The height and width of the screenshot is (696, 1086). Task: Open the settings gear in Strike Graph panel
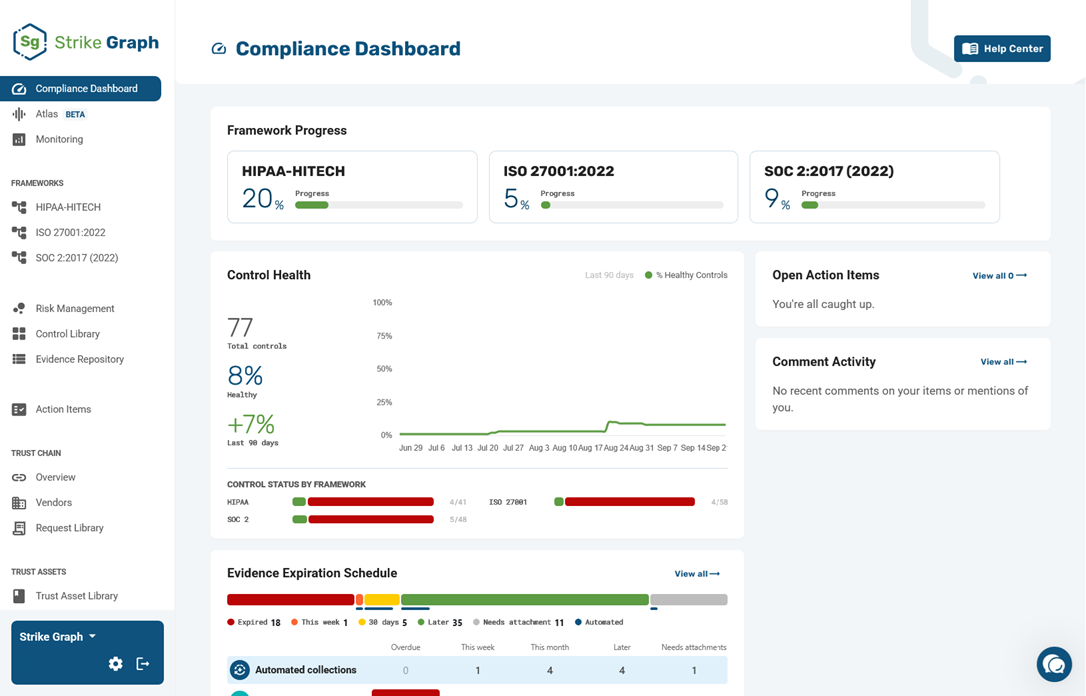(116, 663)
